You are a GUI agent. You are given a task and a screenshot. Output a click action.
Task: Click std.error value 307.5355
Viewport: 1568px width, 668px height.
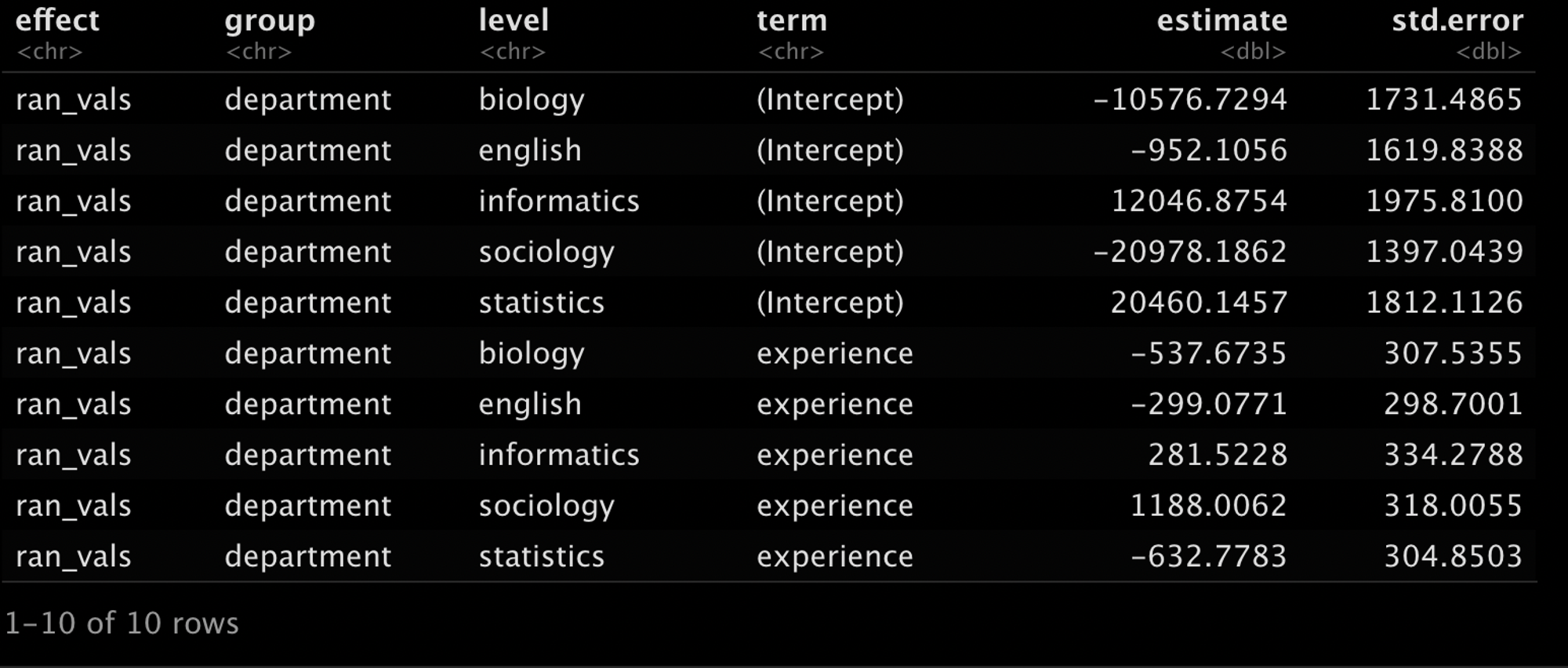1454,354
